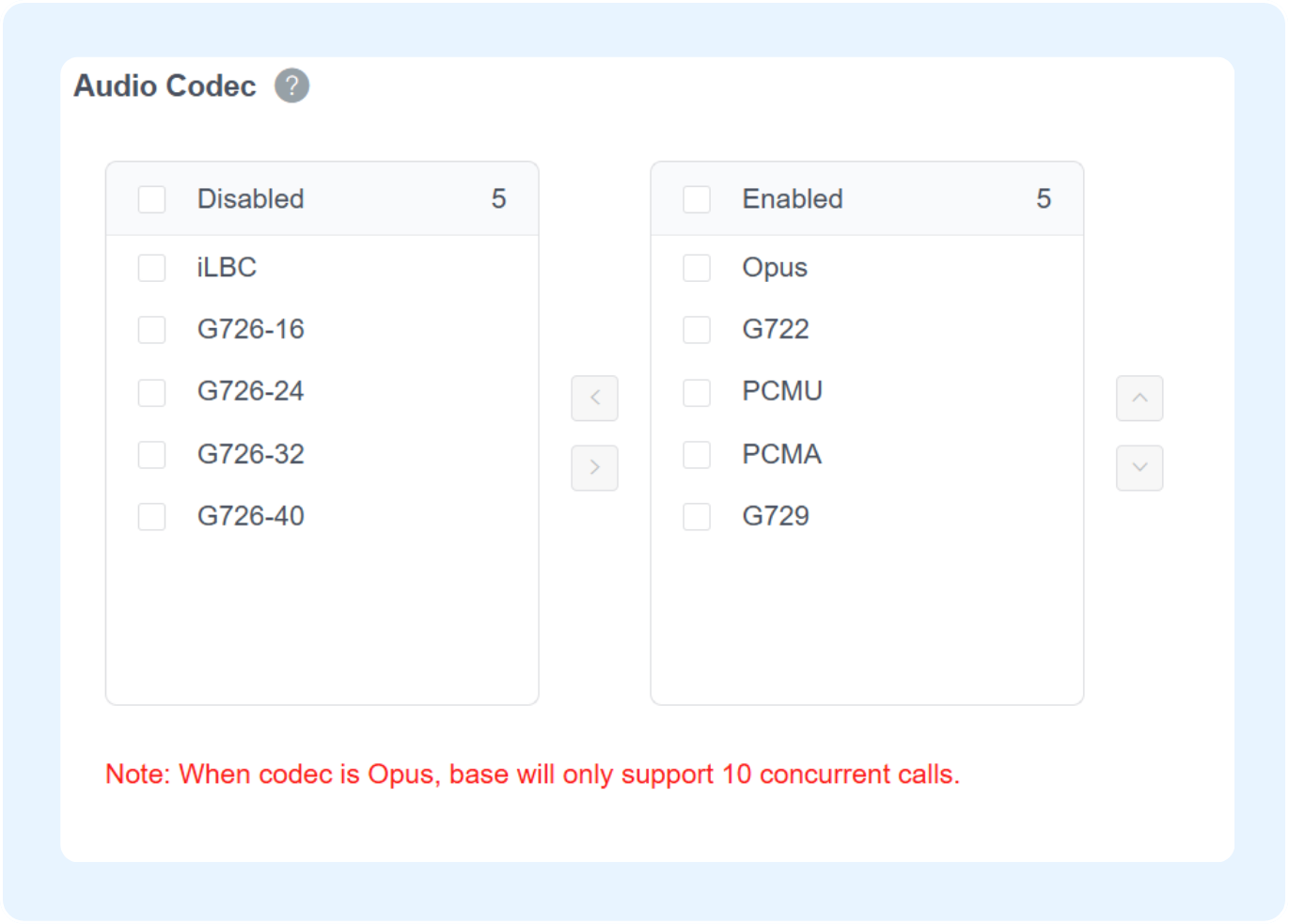The image size is (1289, 924).
Task: Select the PCMU codec checkbox
Action: coord(697,392)
